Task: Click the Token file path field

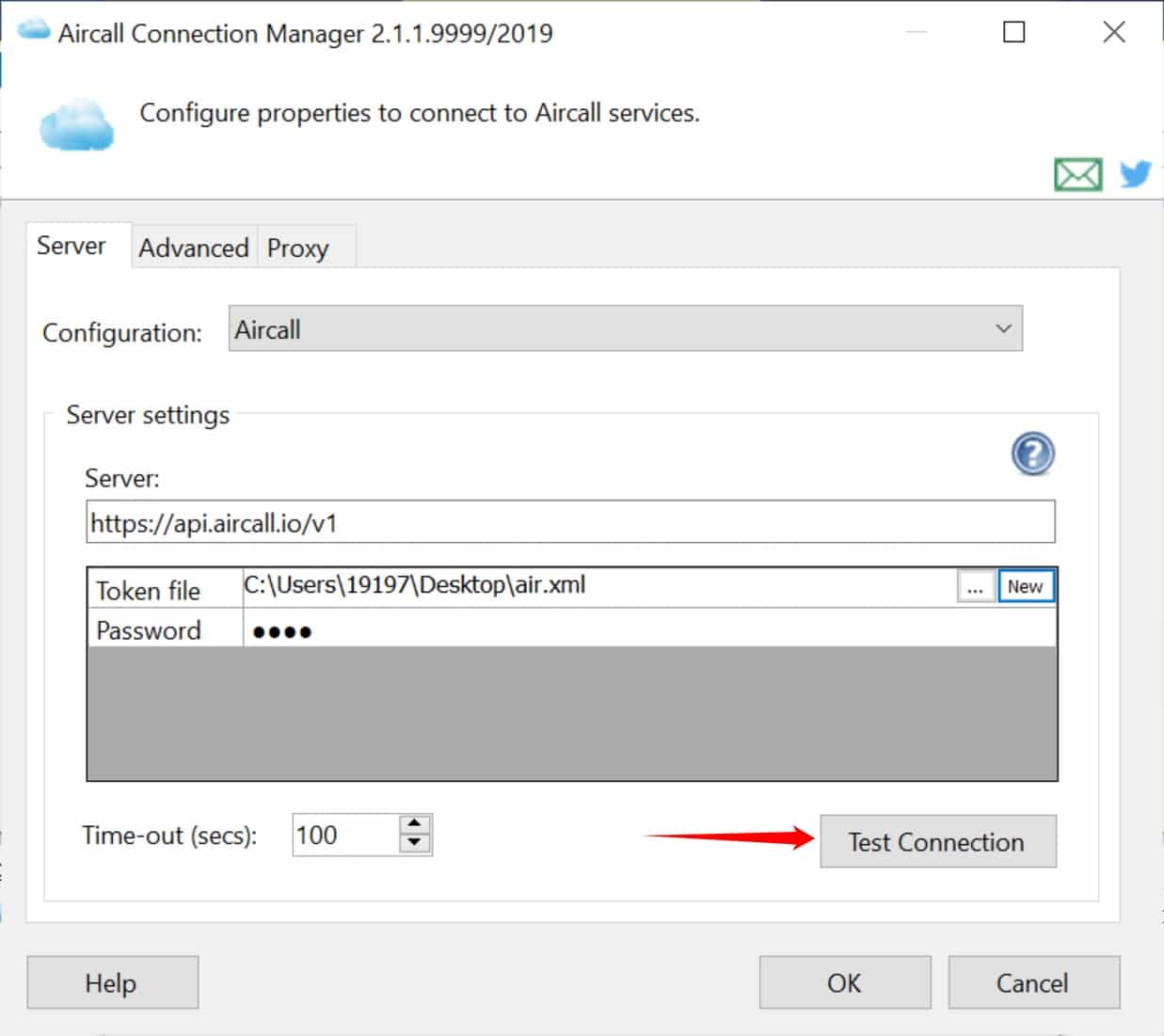Action: [x=599, y=586]
